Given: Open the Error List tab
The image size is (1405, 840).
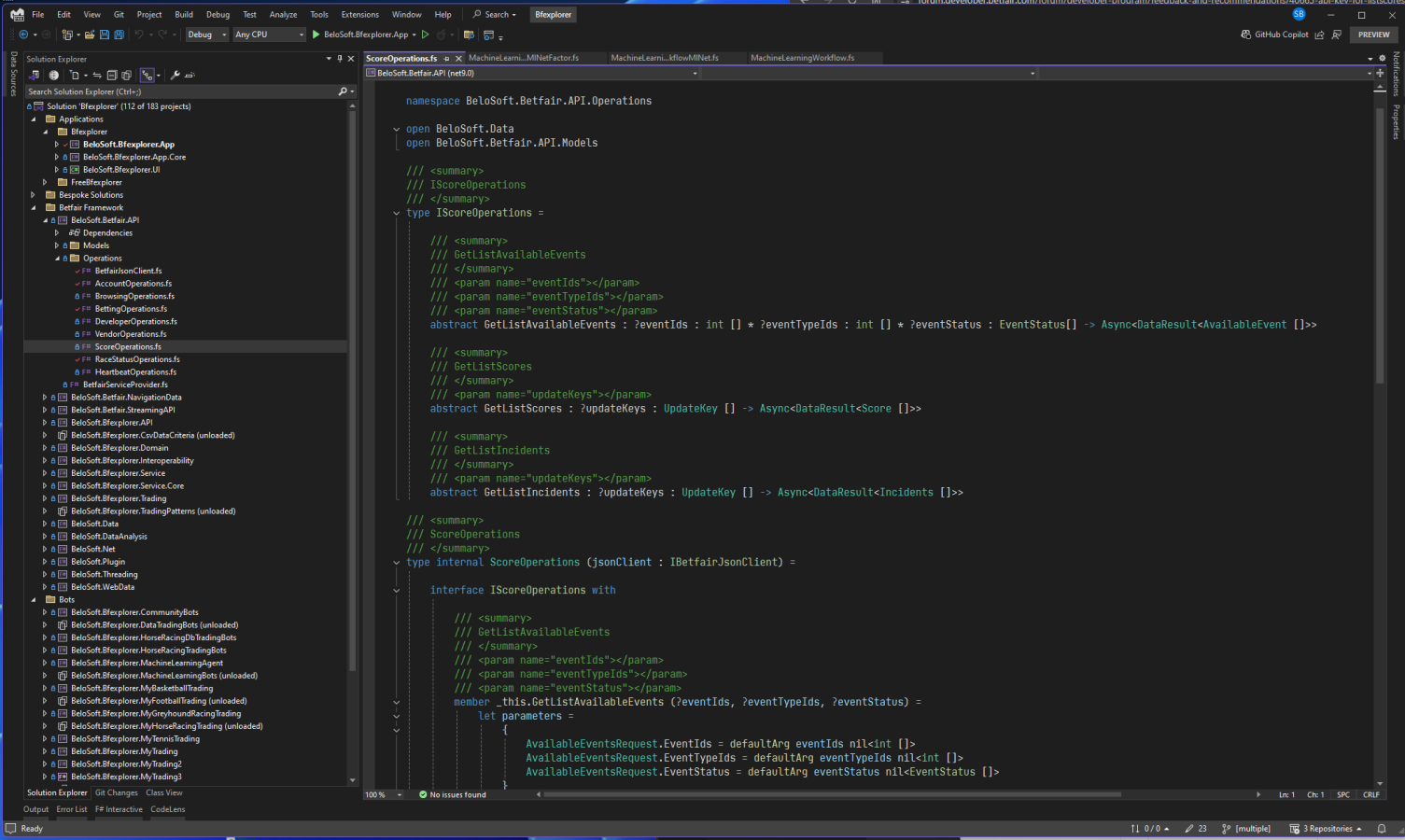Looking at the screenshot, I should pyautogui.click(x=71, y=809).
